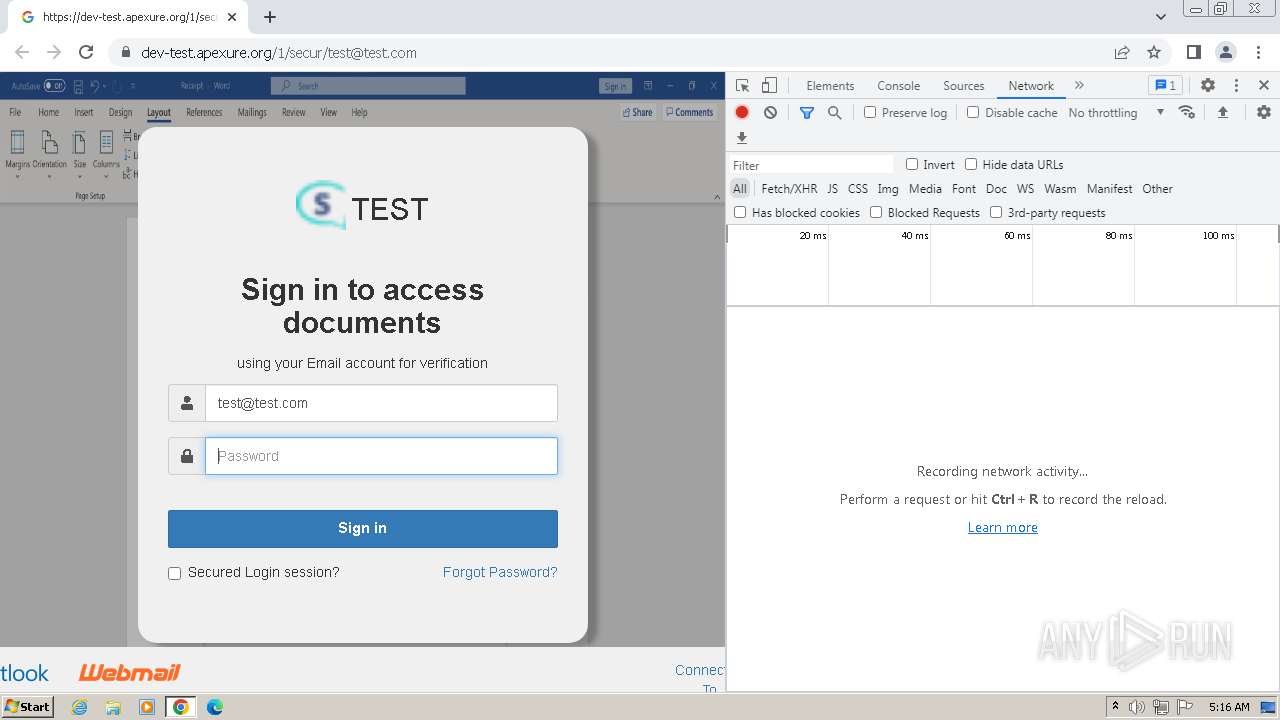Click the email field with test@test.com

click(x=381, y=403)
